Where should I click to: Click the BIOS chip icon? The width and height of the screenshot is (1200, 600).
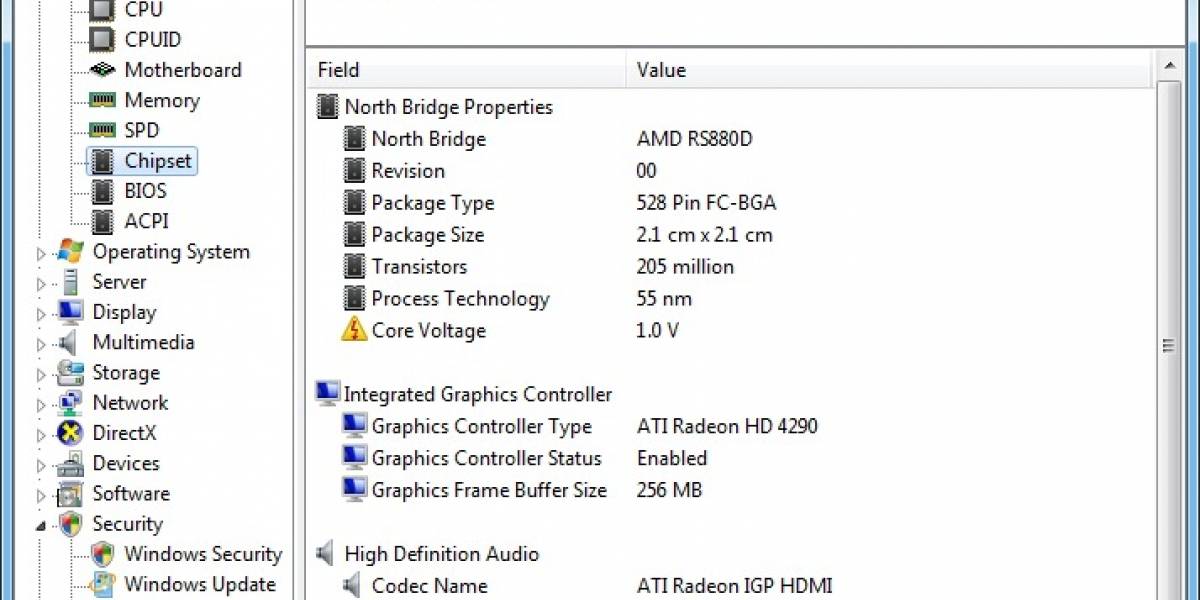click(102, 191)
